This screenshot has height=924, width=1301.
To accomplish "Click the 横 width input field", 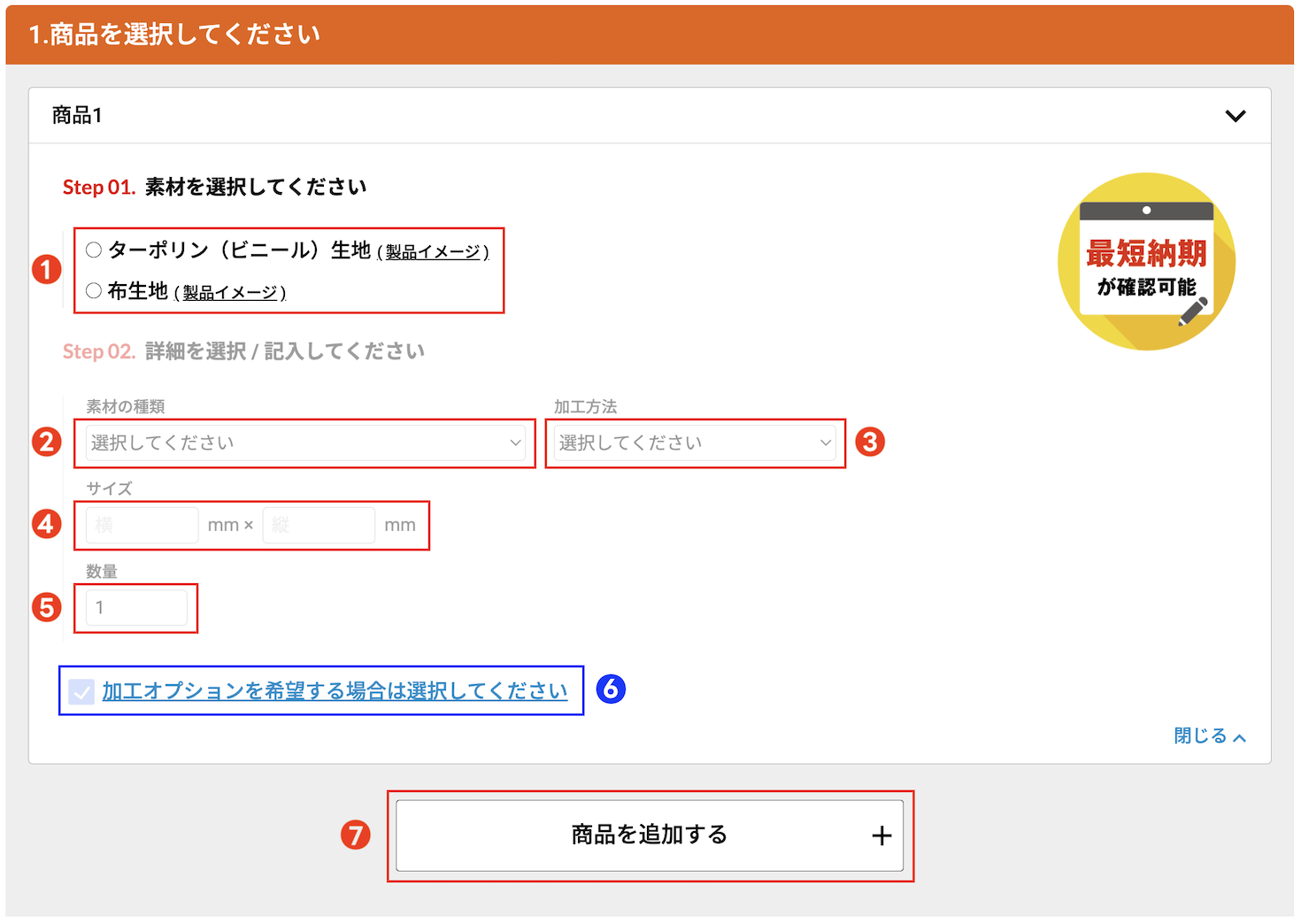I will pyautogui.click(x=141, y=524).
